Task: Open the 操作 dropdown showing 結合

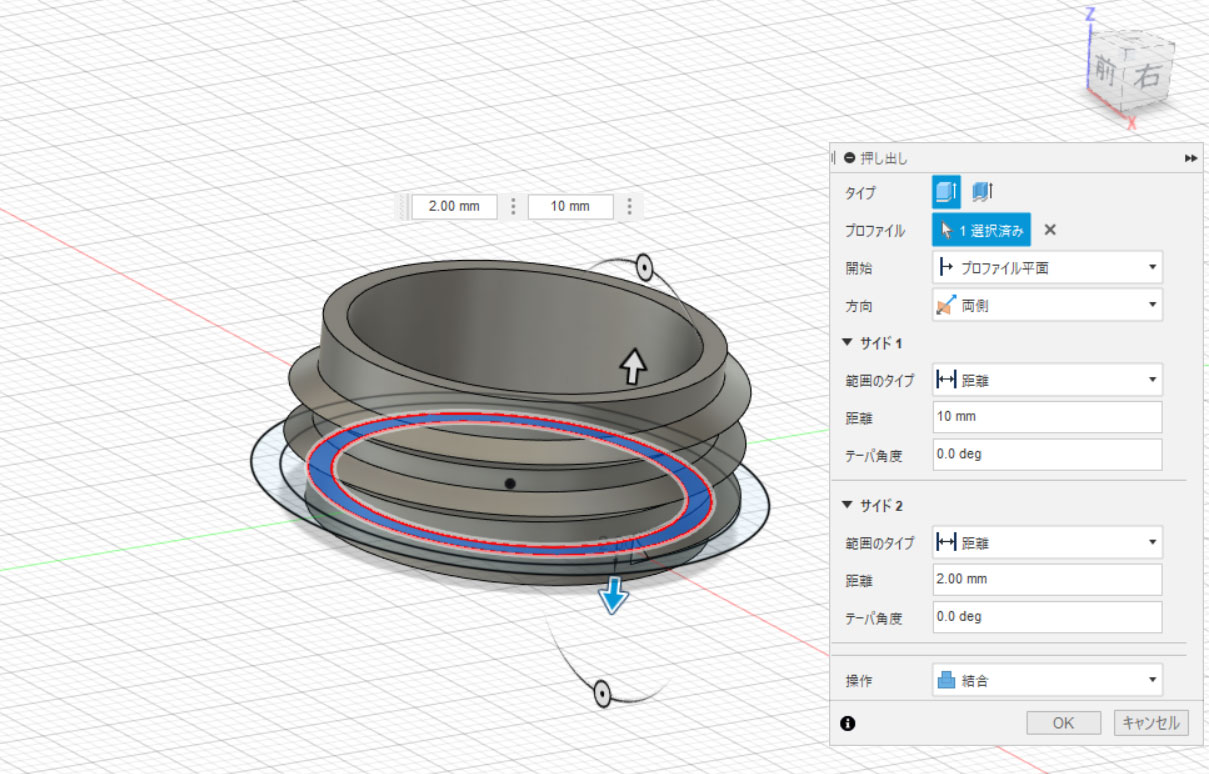Action: tap(1047, 681)
